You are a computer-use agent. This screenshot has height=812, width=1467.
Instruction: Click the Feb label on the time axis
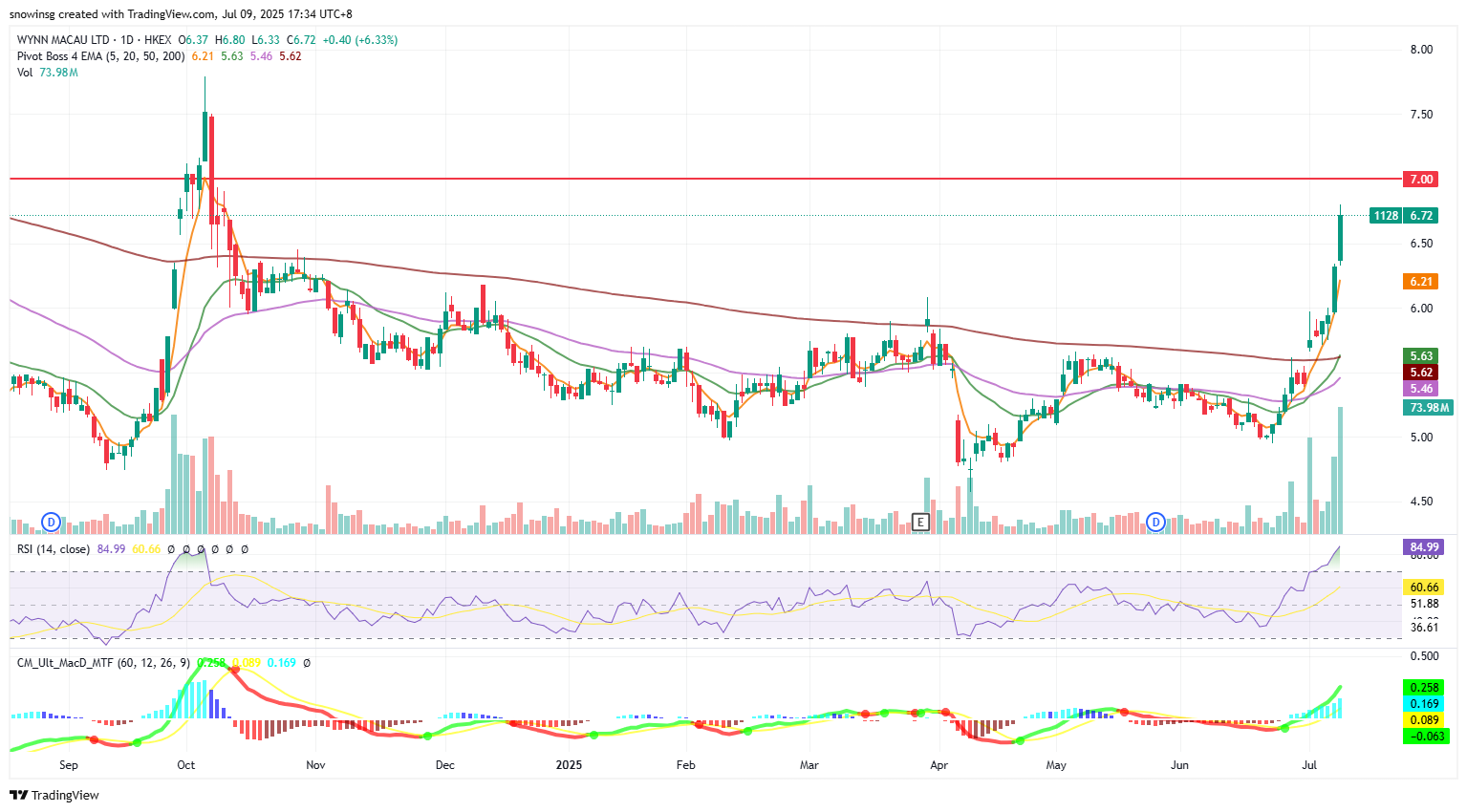[685, 765]
